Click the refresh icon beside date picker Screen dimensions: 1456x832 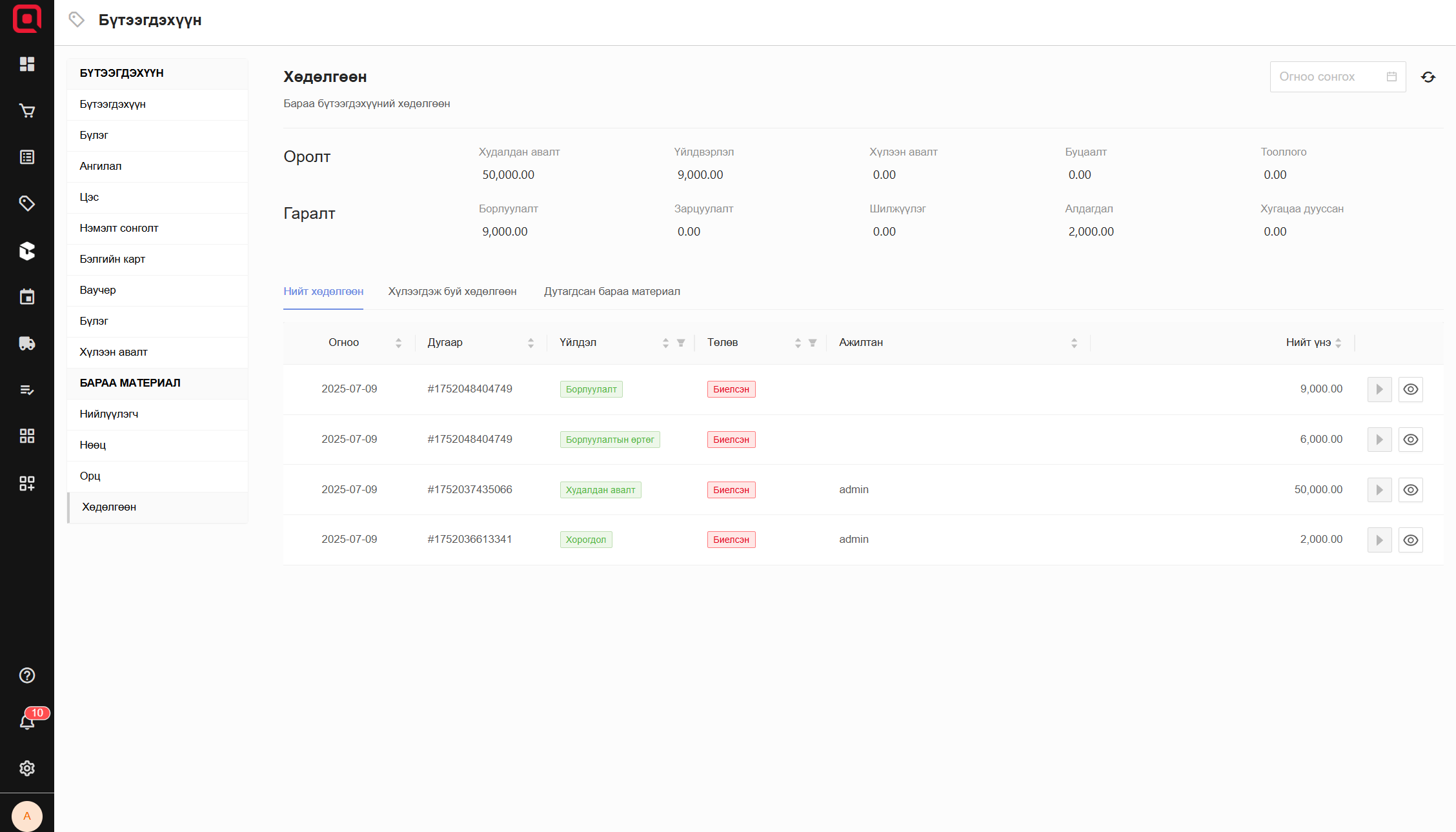[1428, 77]
